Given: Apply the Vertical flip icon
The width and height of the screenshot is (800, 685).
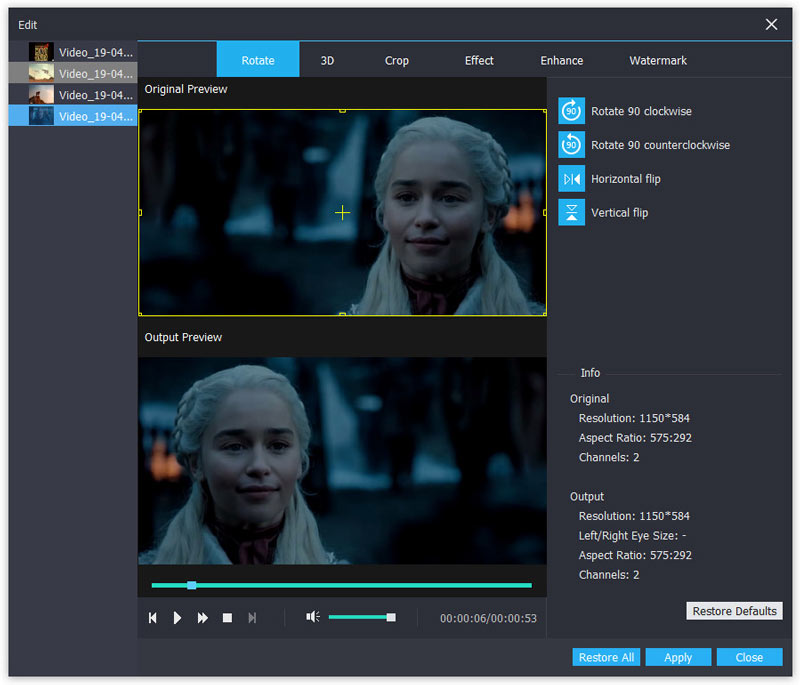Looking at the screenshot, I should pos(571,212).
